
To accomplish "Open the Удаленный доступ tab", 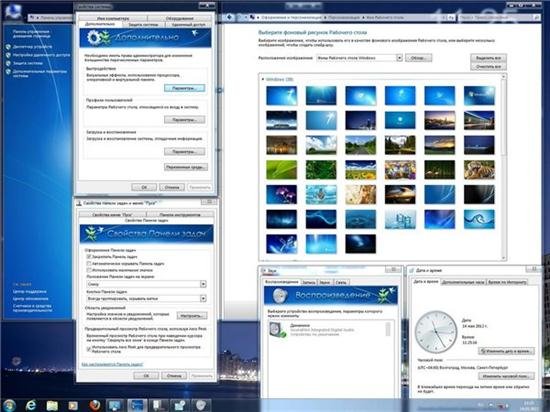I will [x=188, y=25].
